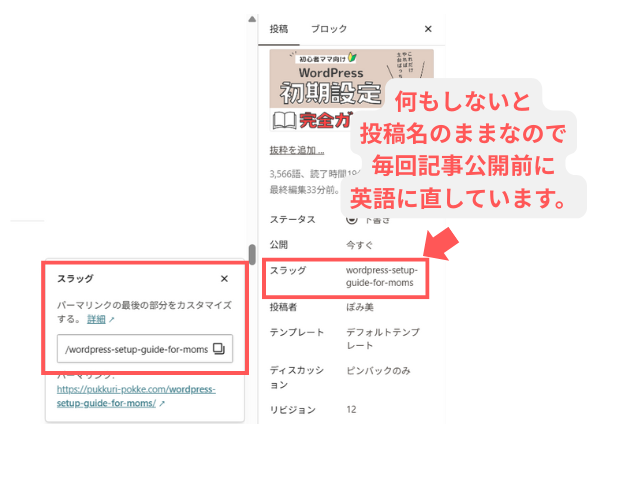Click the draft status icon beside ステータス
This screenshot has width=640, height=480.
(351, 218)
